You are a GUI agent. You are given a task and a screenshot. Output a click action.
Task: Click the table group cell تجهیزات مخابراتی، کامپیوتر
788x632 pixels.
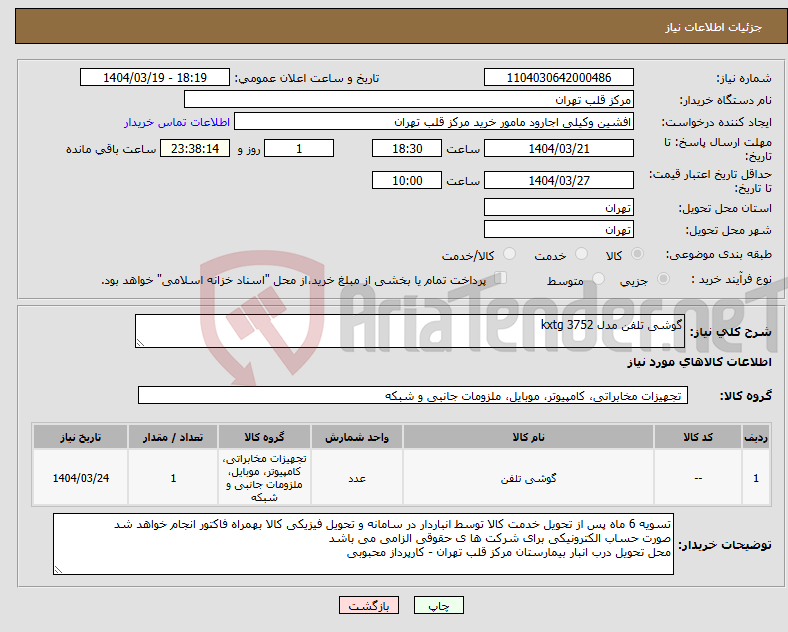tap(264, 478)
